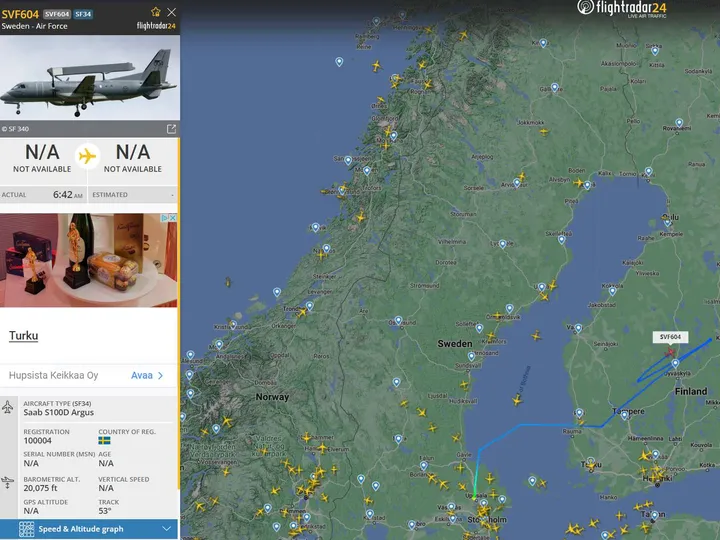
Task: Click the Swedish flag country icon
Action: (x=104, y=441)
